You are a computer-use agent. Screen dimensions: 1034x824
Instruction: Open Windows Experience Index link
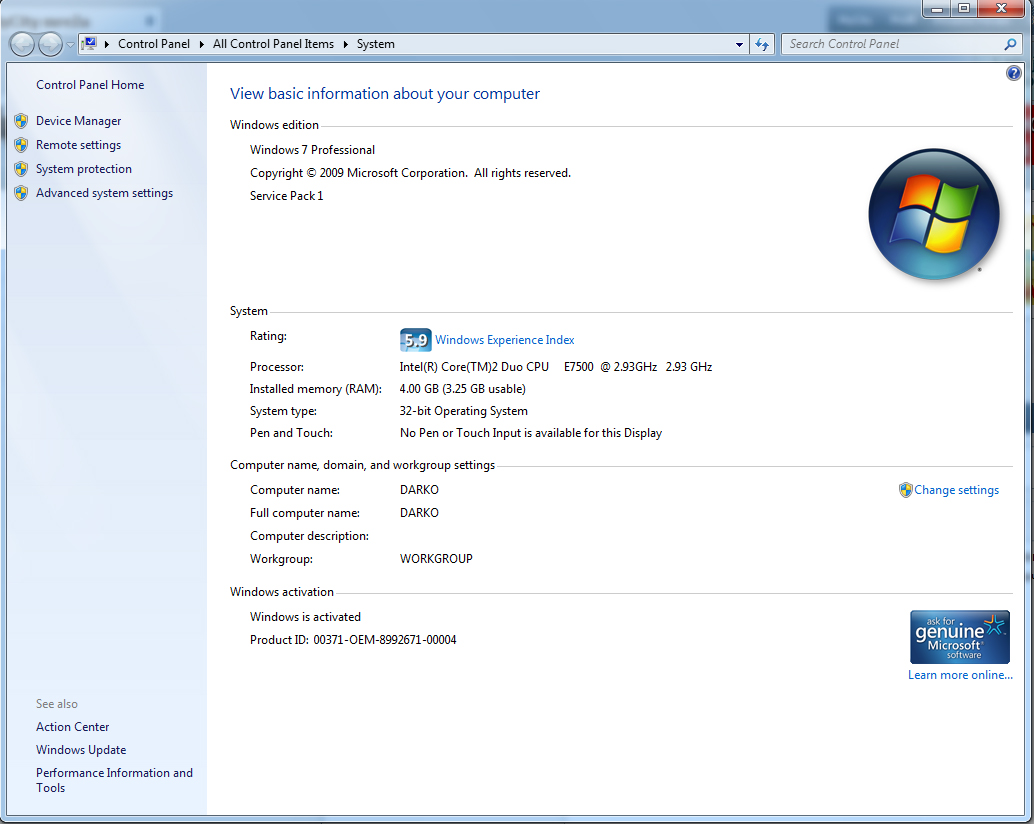504,340
